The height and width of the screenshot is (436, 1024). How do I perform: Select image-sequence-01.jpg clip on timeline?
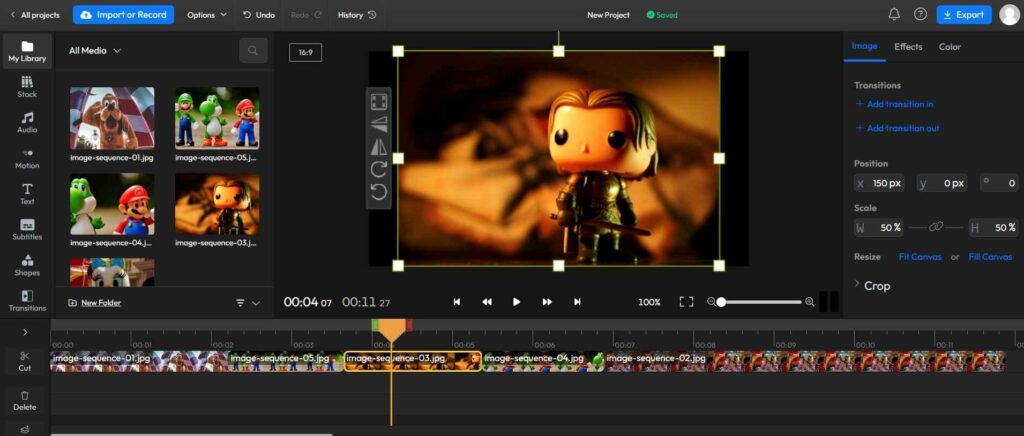point(139,361)
